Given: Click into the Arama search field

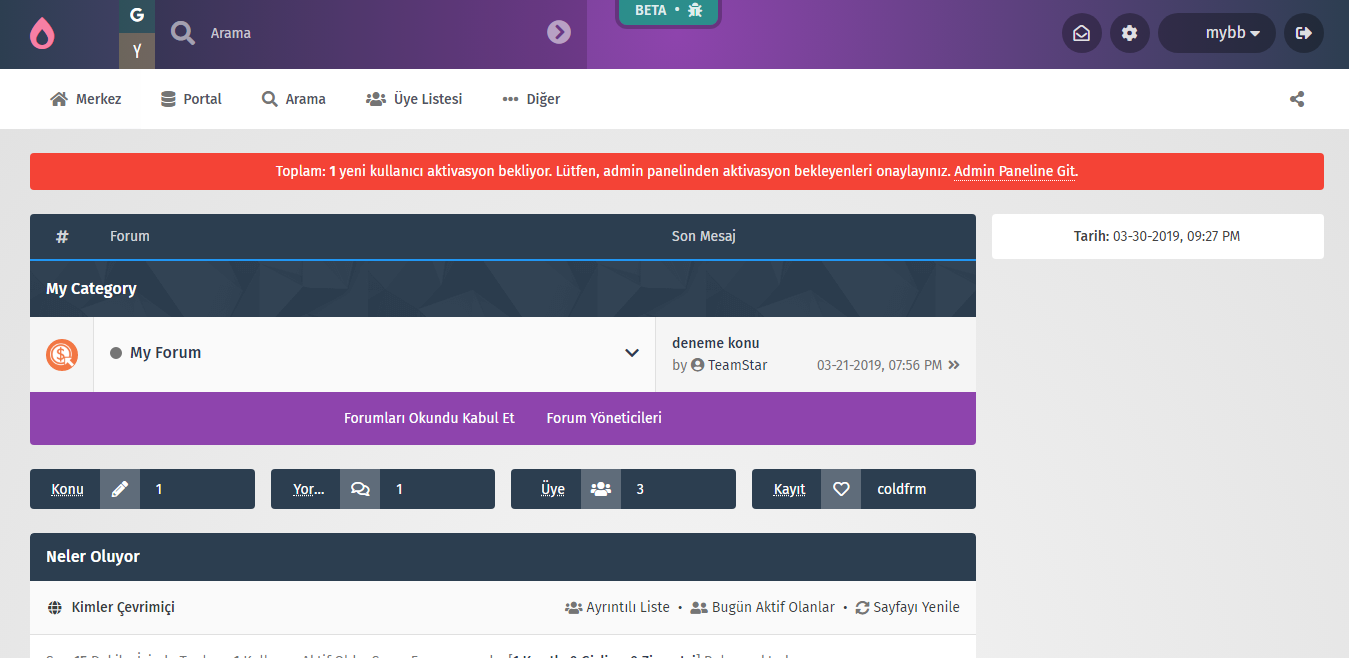Looking at the screenshot, I should [x=370, y=33].
